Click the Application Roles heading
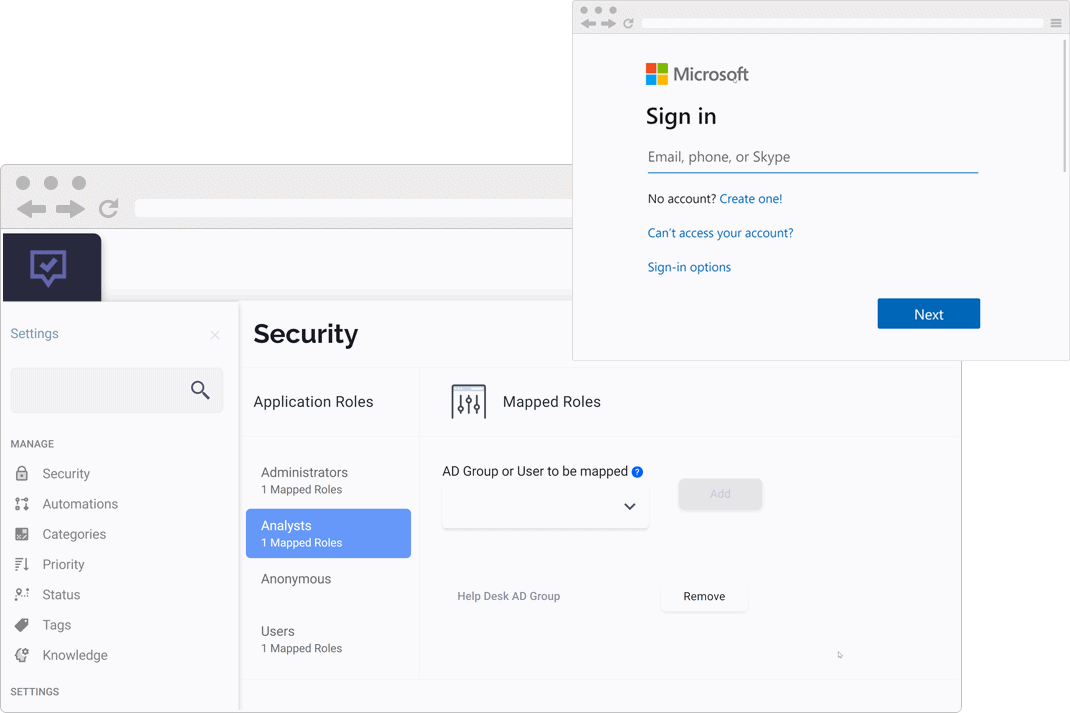This screenshot has width=1070, height=713. [313, 402]
